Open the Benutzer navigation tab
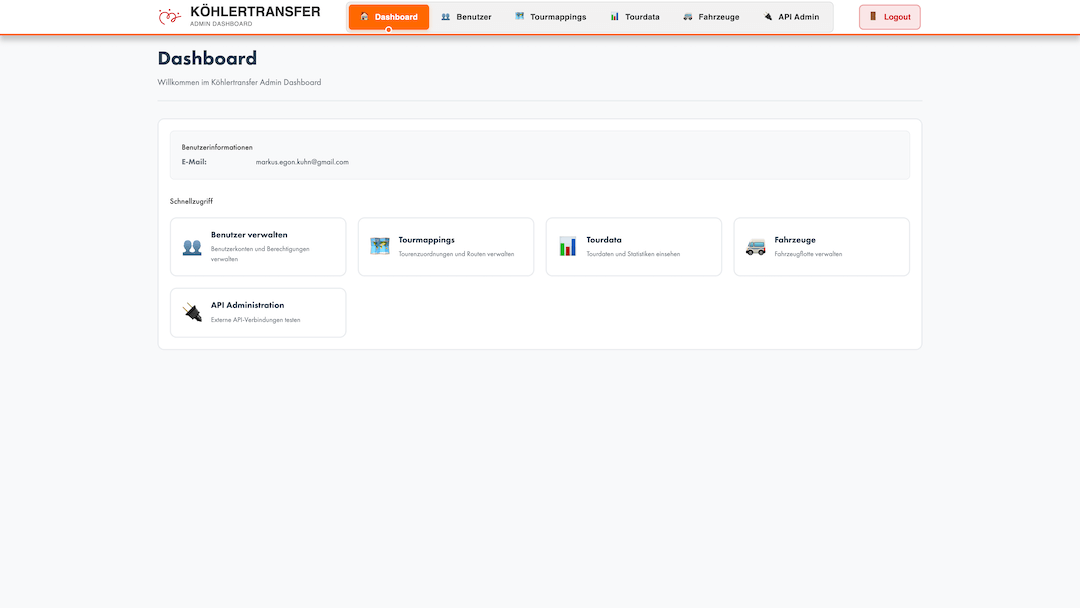This screenshot has height=608, width=1080. pyautogui.click(x=466, y=17)
